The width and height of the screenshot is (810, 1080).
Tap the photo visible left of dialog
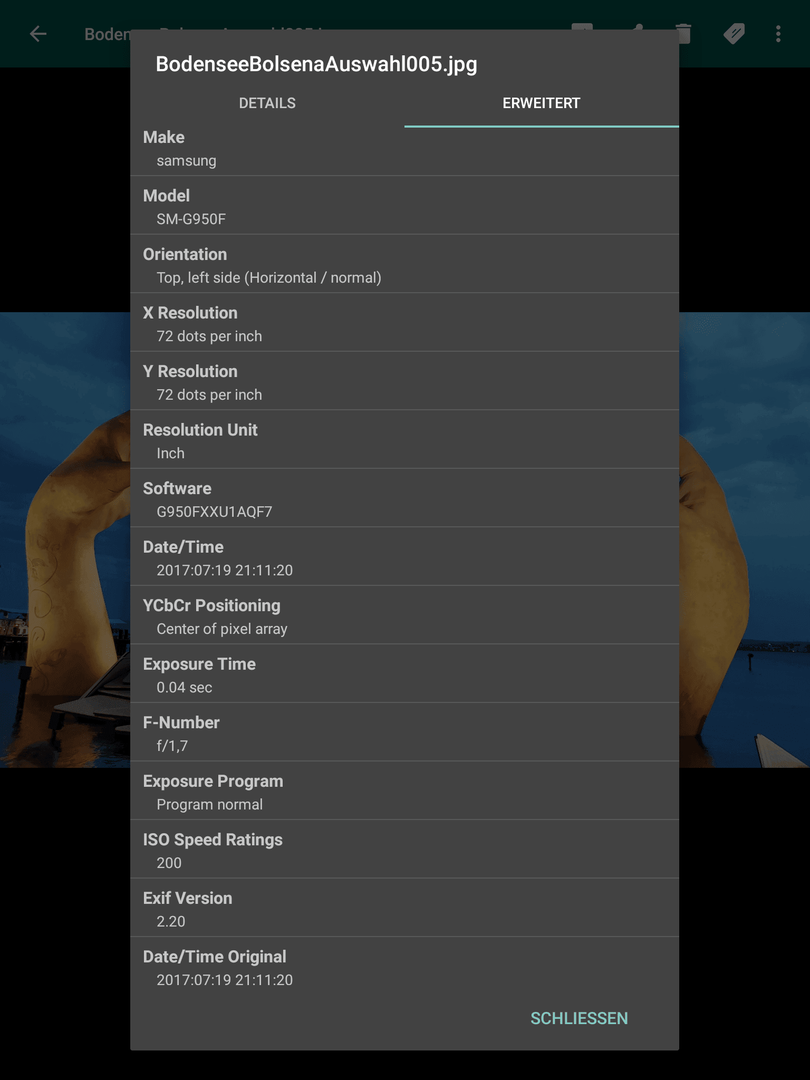tap(65, 539)
